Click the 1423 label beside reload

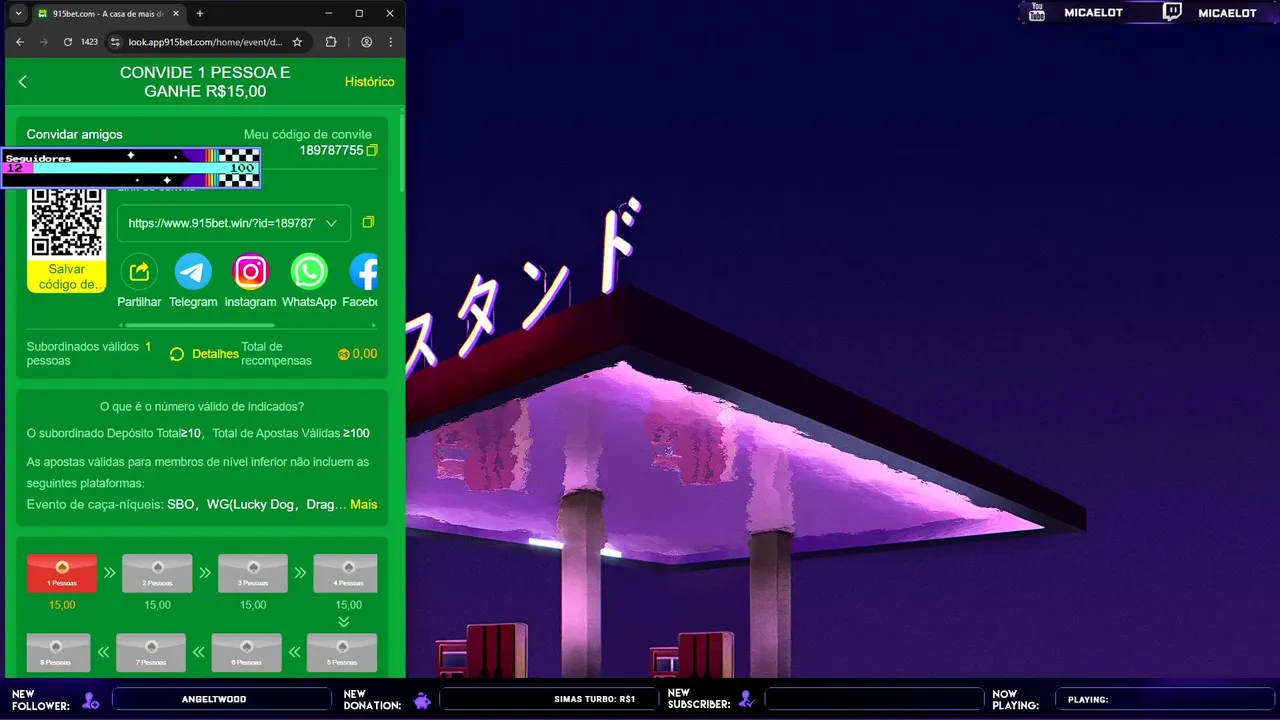point(89,42)
